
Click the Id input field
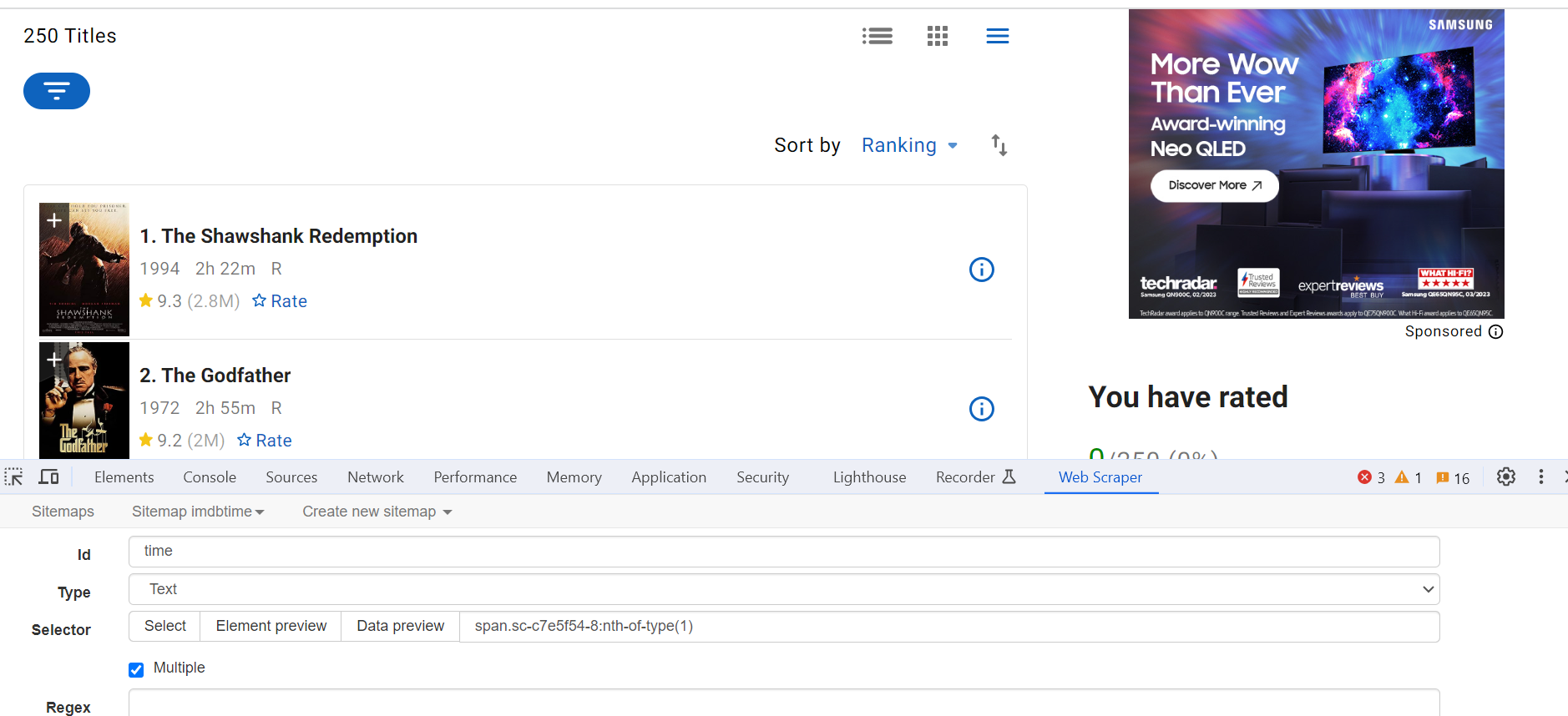[x=783, y=552]
